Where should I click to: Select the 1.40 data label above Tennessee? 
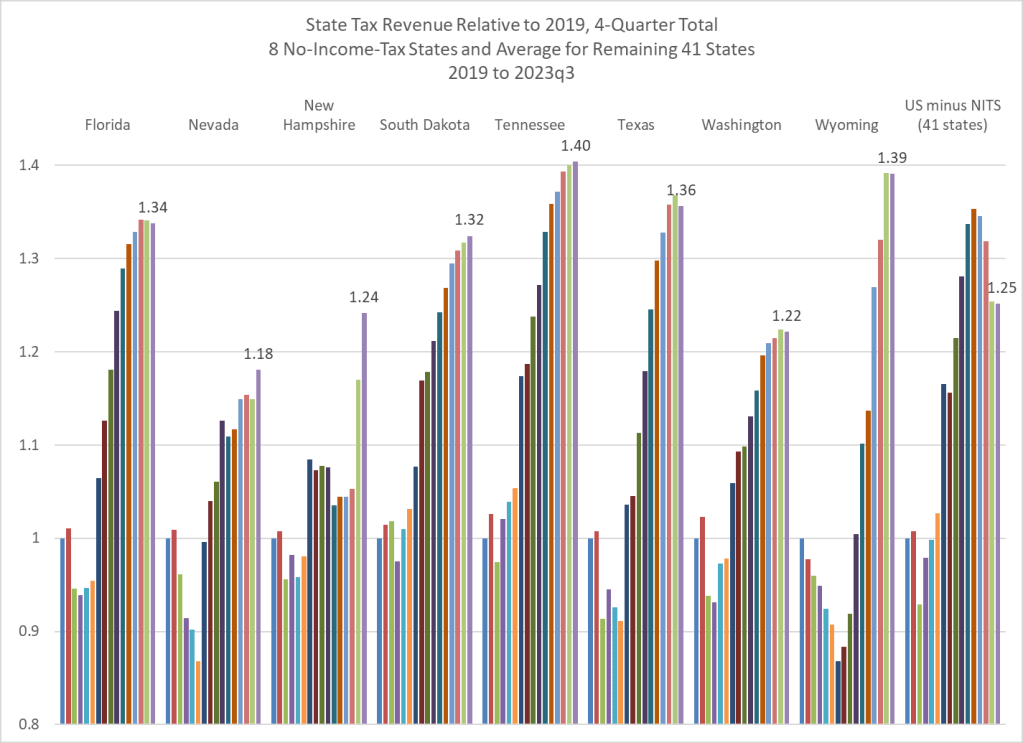(x=575, y=146)
